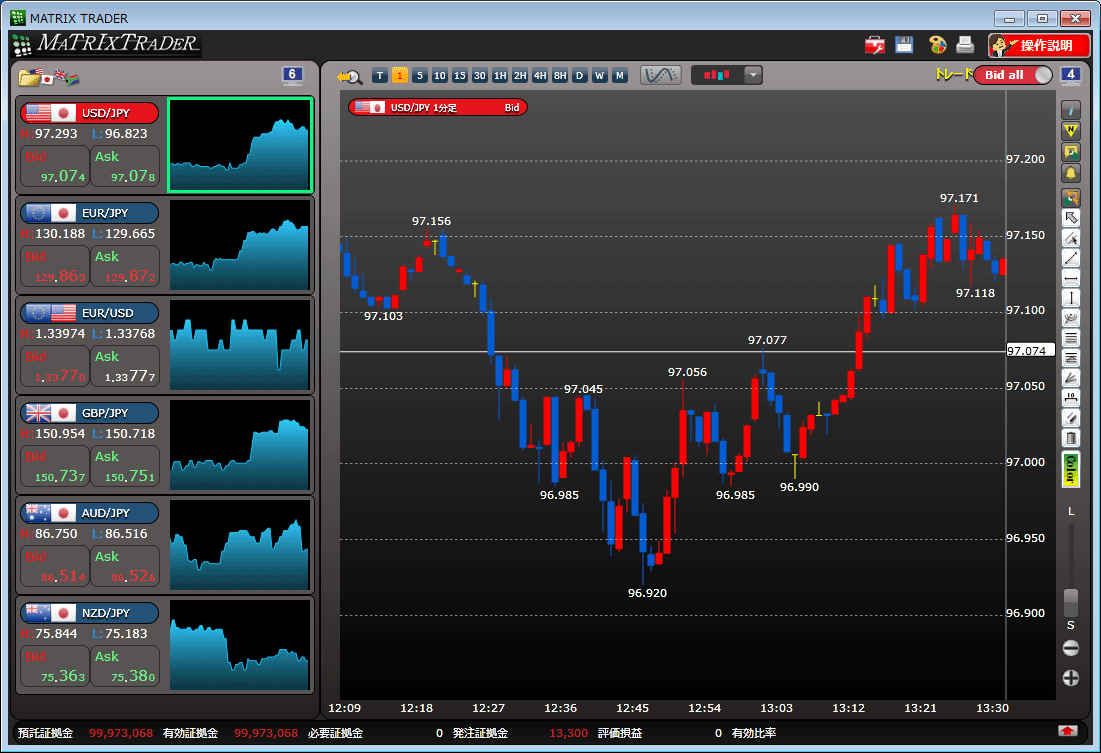Click the blue floppy disk save icon
This screenshot has height=753, width=1101.
[x=904, y=45]
